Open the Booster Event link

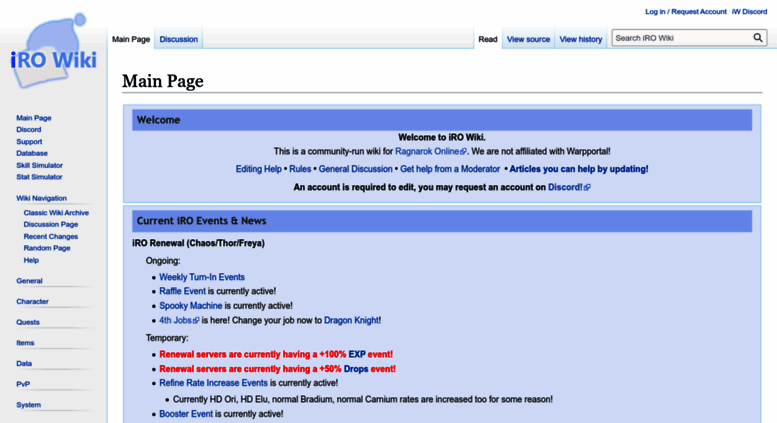186,414
